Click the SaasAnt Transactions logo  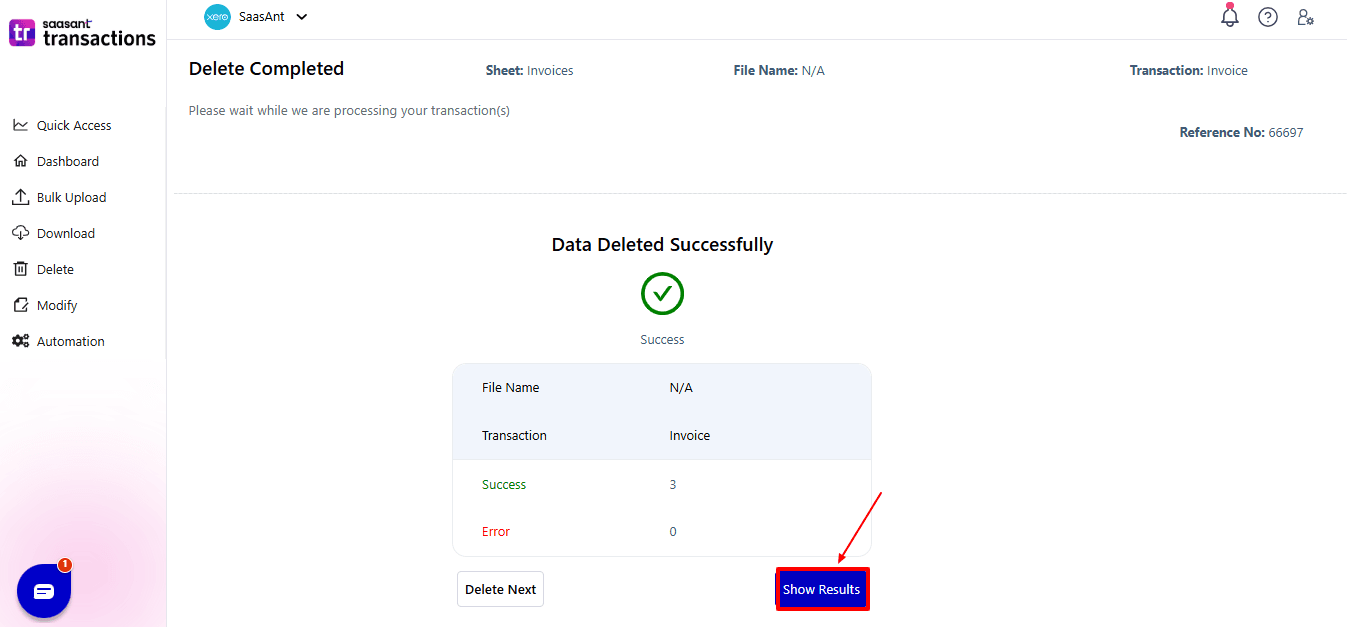pos(82,32)
